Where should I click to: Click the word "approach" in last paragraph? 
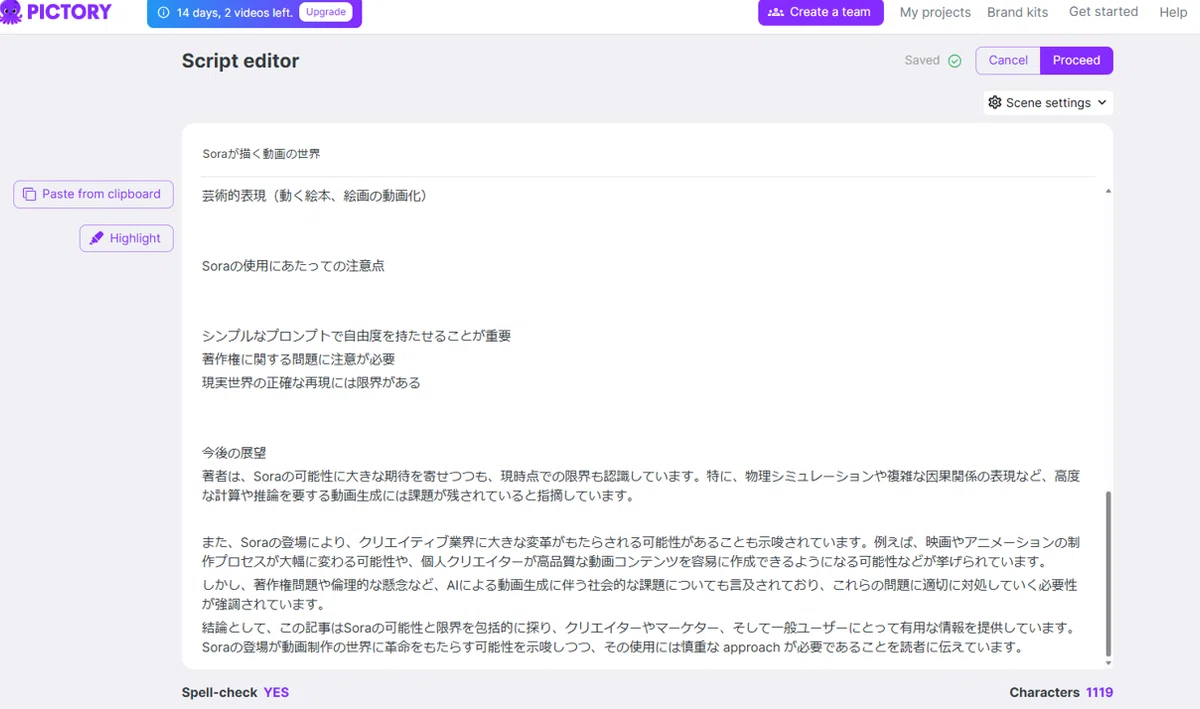(x=751, y=647)
